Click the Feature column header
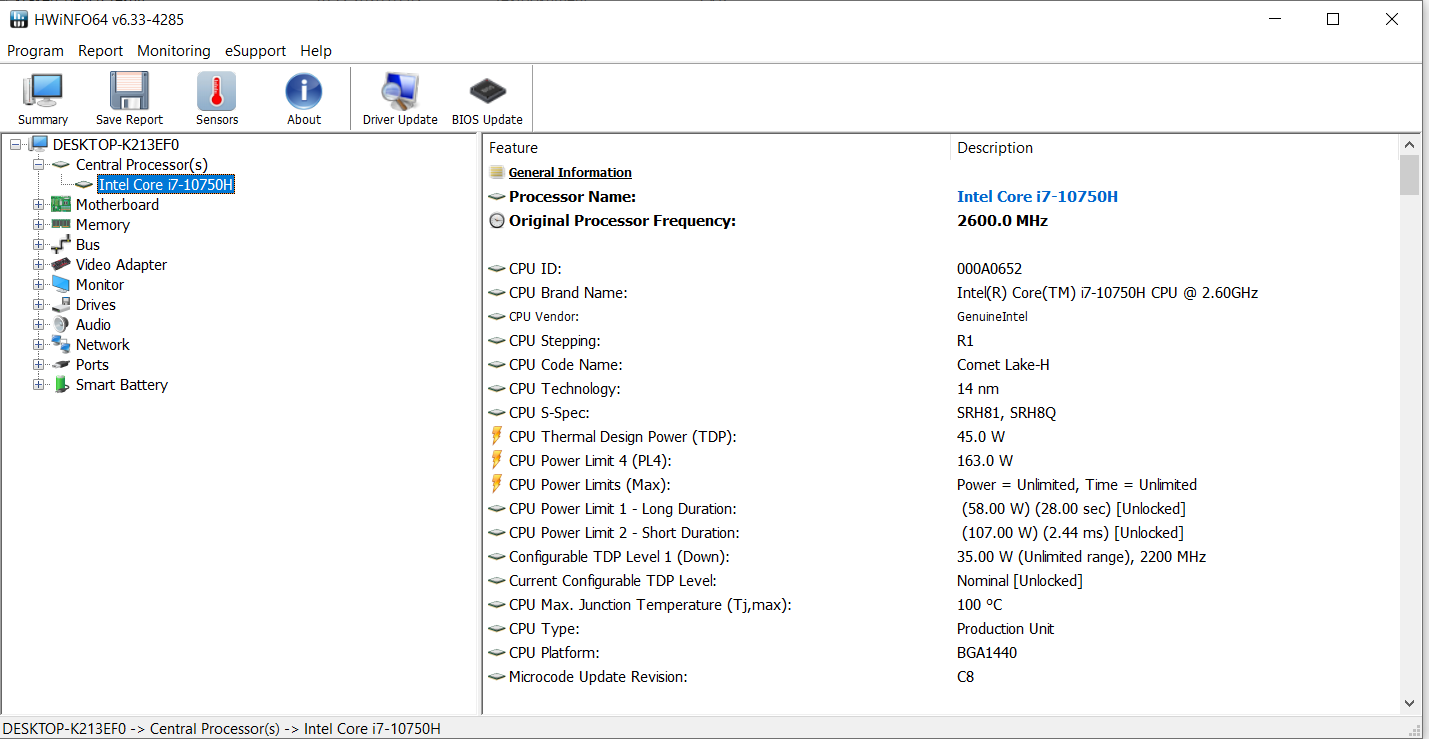 pyautogui.click(x=514, y=148)
